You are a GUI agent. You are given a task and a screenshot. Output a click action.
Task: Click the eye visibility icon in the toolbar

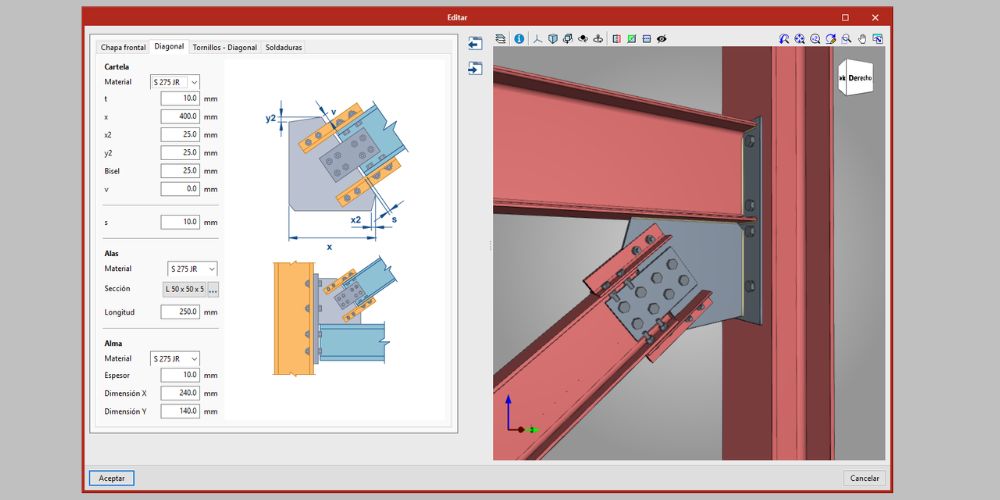[662, 39]
